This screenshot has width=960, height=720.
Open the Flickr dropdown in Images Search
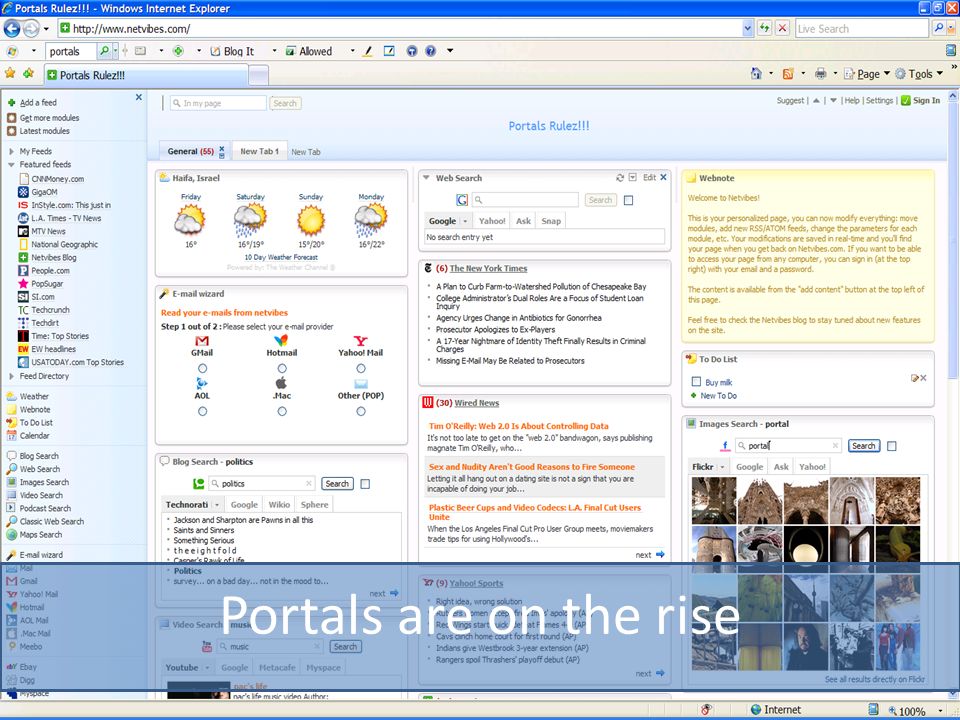(722, 467)
